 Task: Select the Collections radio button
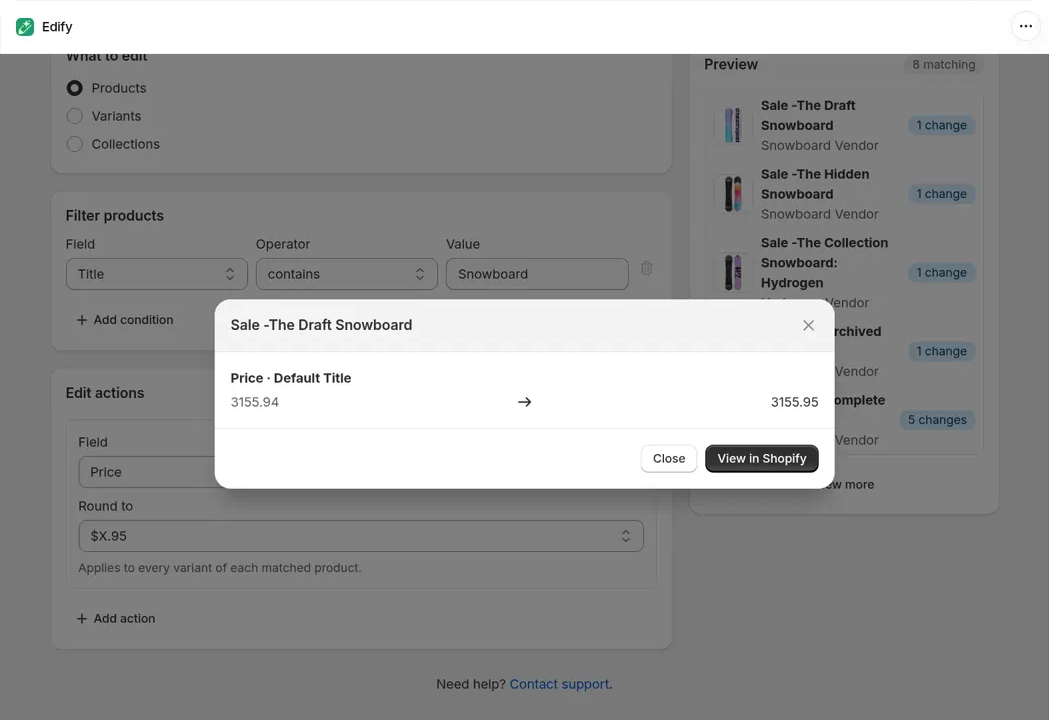click(74, 145)
